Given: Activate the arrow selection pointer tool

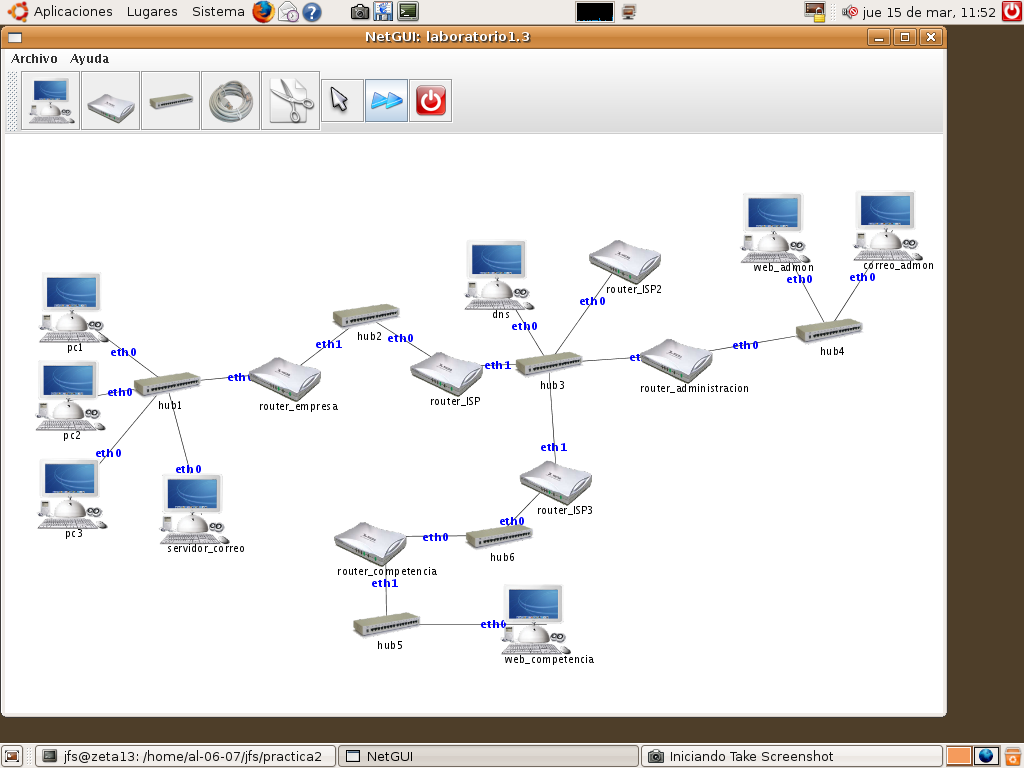Looking at the screenshot, I should pyautogui.click(x=341, y=101).
